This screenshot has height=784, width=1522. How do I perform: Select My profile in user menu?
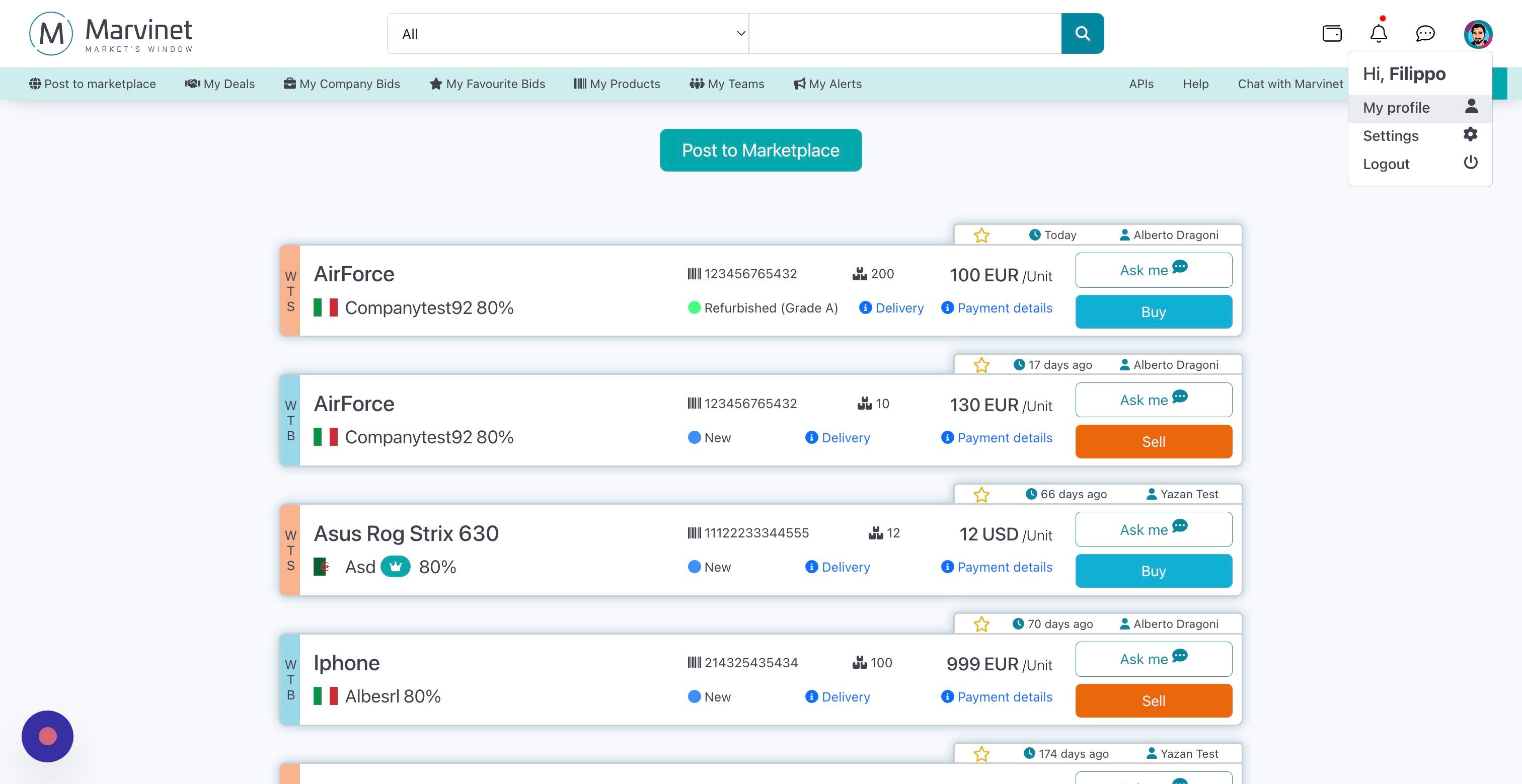(1420, 108)
